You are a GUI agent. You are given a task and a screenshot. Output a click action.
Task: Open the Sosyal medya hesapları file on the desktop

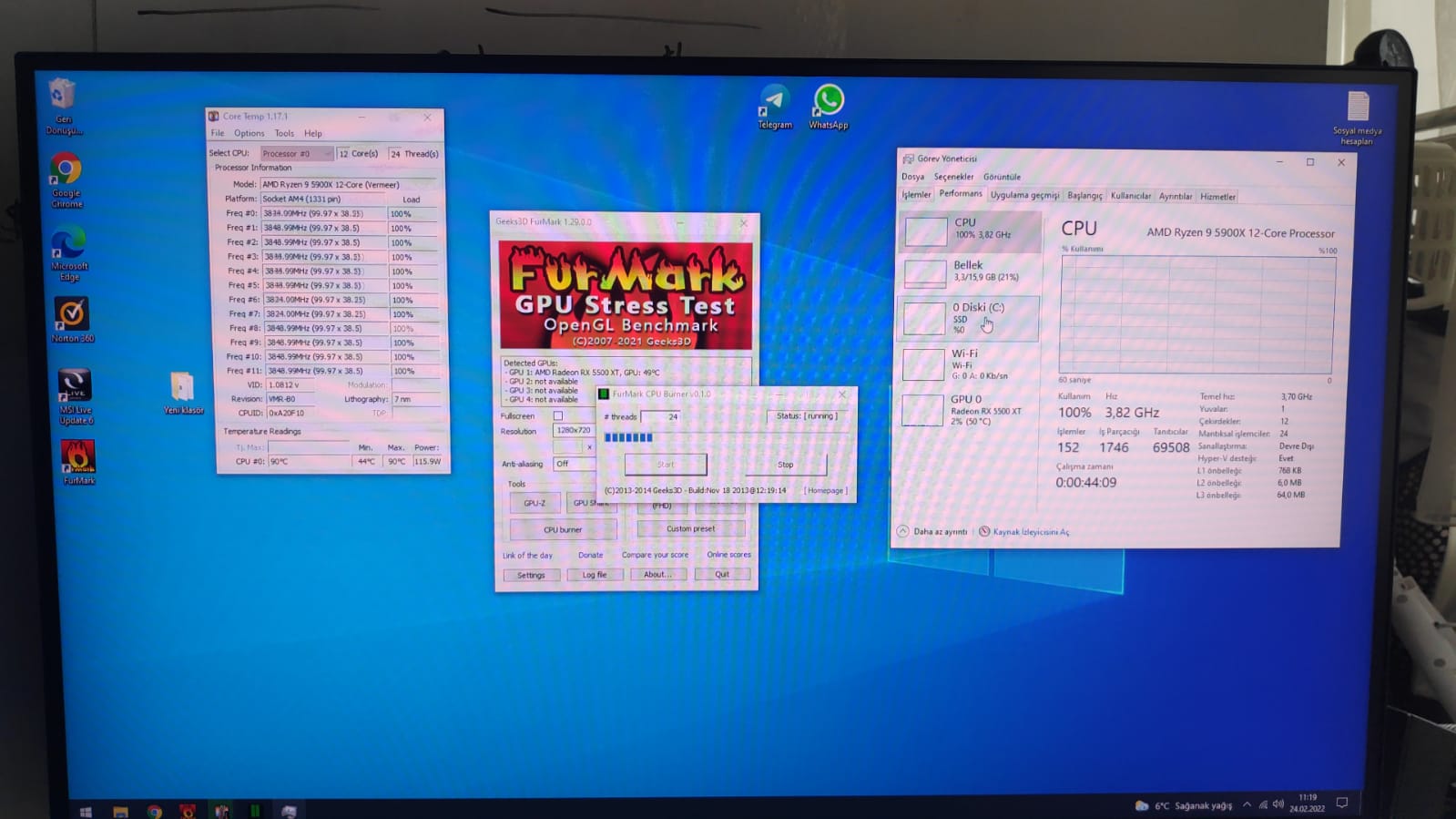pyautogui.click(x=1357, y=118)
